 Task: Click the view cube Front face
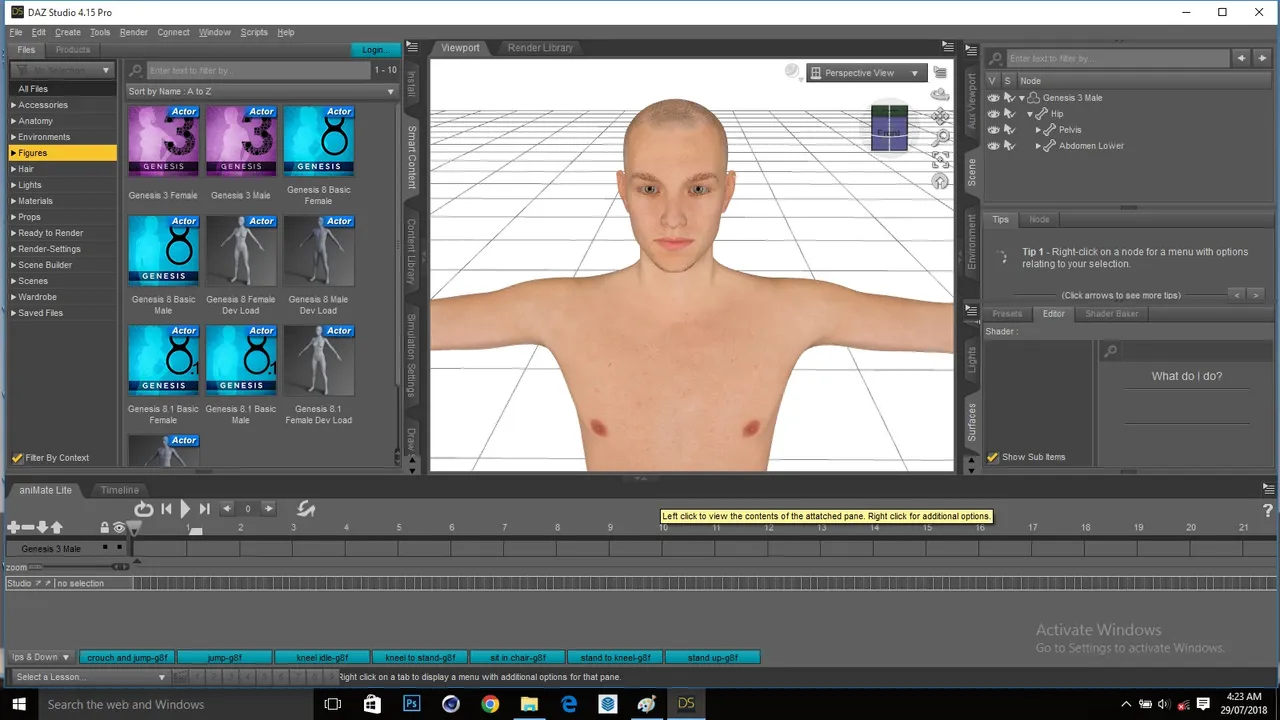pos(889,133)
